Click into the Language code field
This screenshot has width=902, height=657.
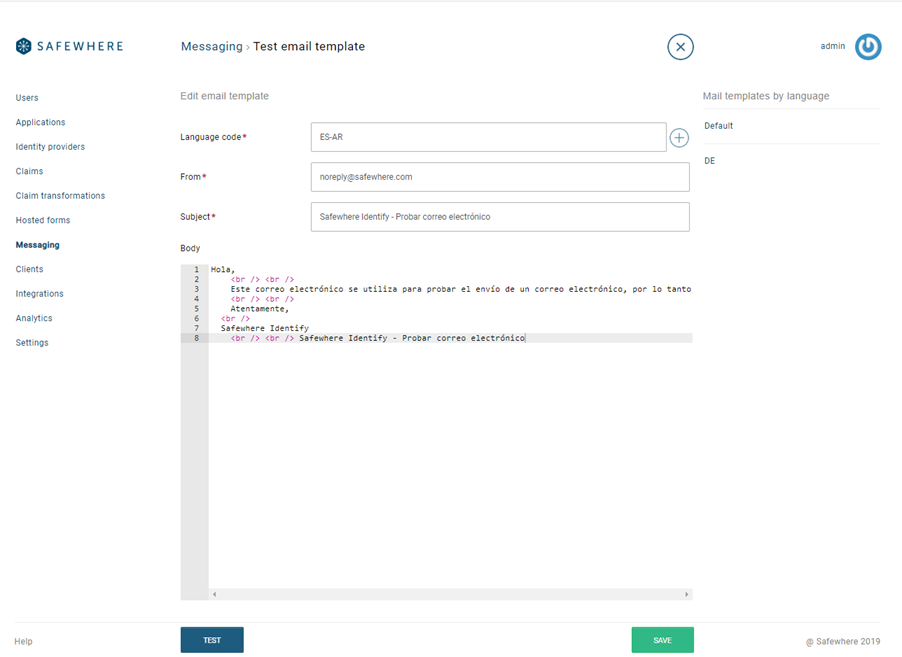[488, 137]
